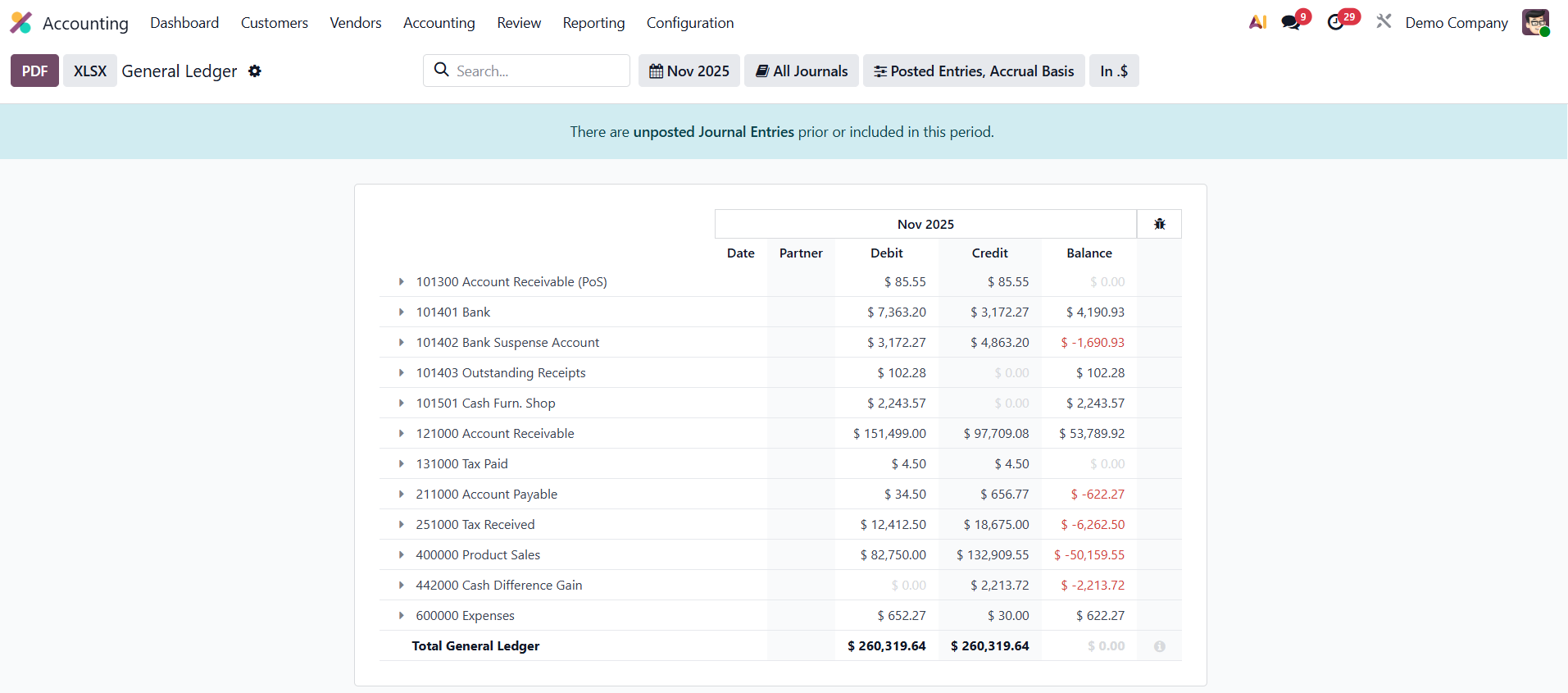Image resolution: width=1568 pixels, height=693 pixels.
Task: Open the Nov 2025 date filter
Action: coord(689,71)
